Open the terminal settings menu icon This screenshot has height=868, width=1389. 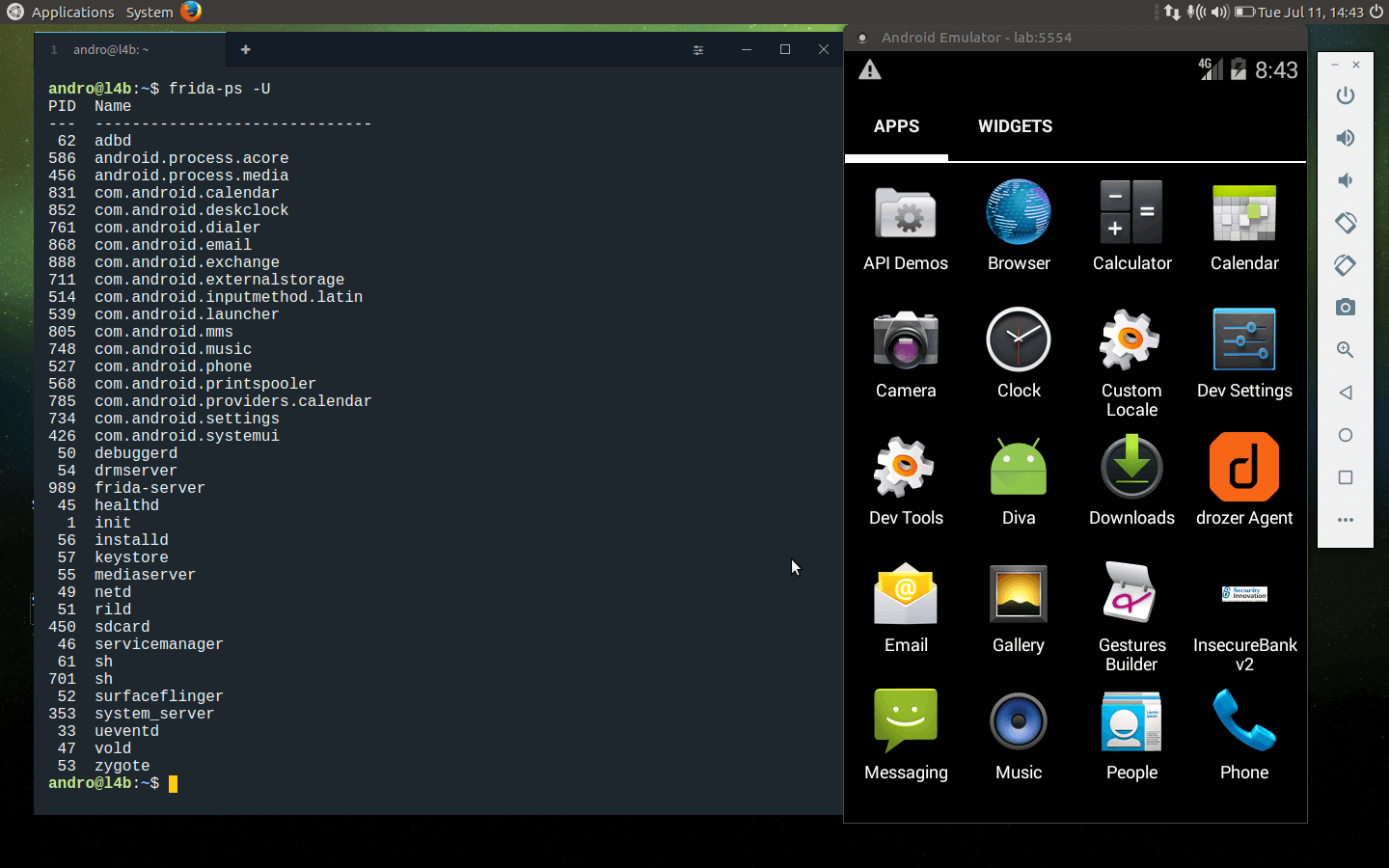coord(698,50)
